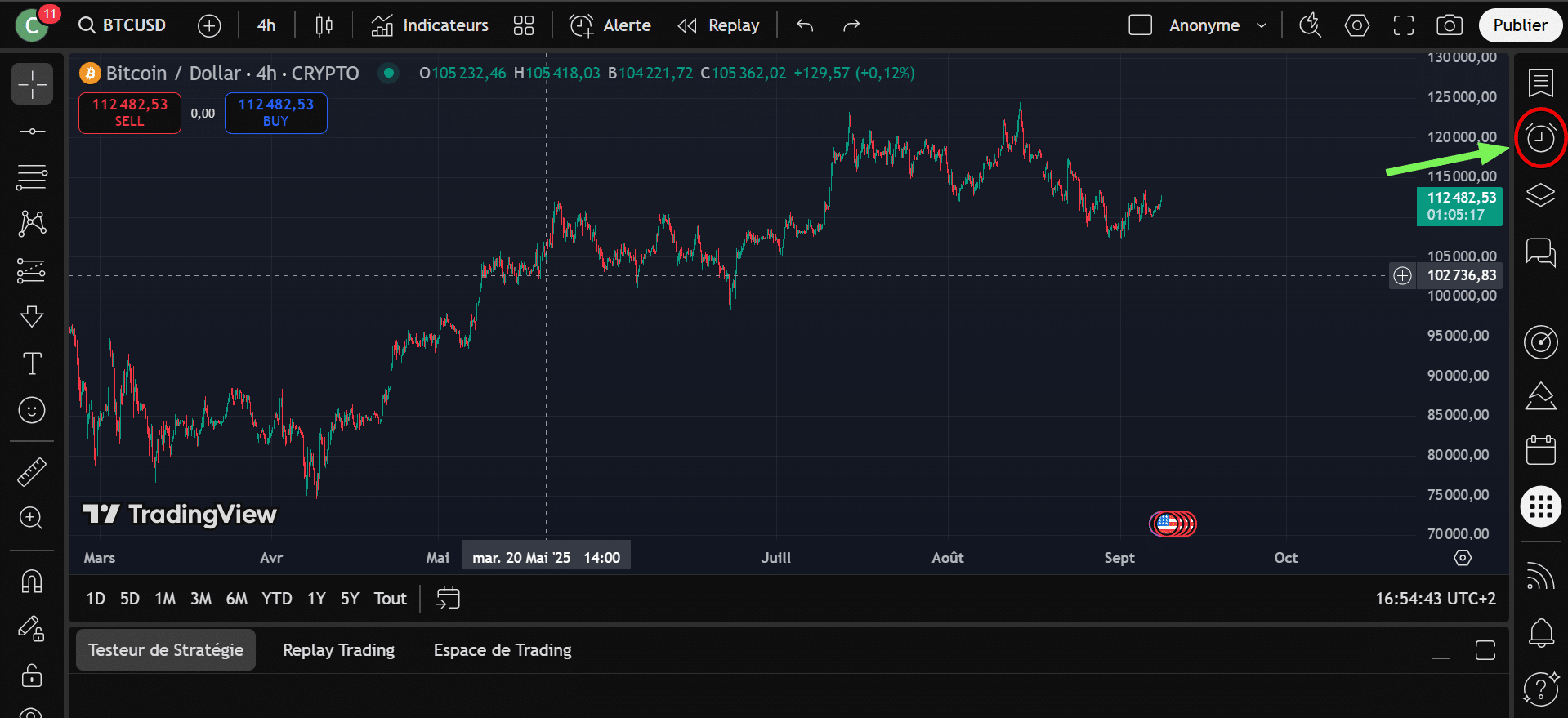Open the Alerts panel clock icon
This screenshot has height=718, width=1568.
[x=1540, y=138]
